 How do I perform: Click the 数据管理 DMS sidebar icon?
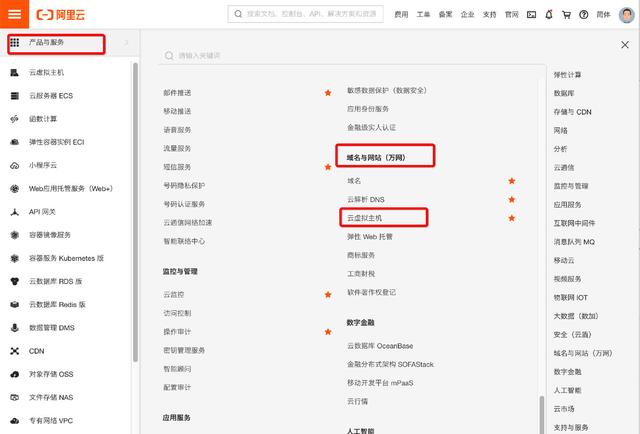click(15, 328)
